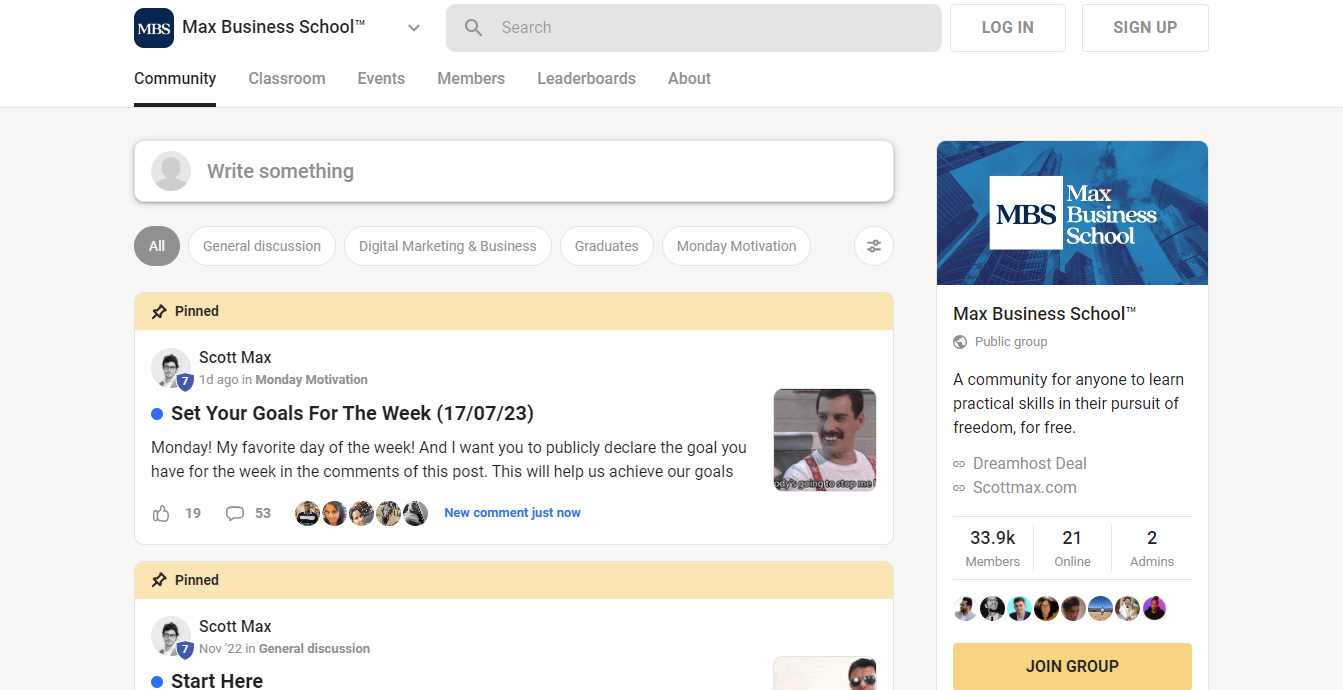Viewport: 1343px width, 690px height.
Task: Click the second member avatar in sidebar
Action: [x=992, y=608]
